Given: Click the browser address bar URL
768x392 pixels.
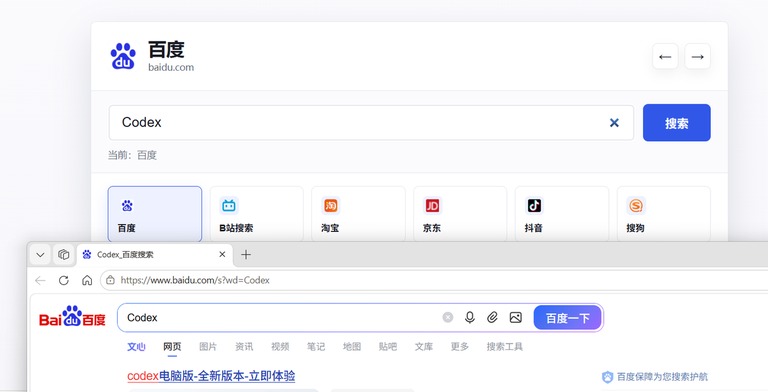Looking at the screenshot, I should pyautogui.click(x=195, y=280).
